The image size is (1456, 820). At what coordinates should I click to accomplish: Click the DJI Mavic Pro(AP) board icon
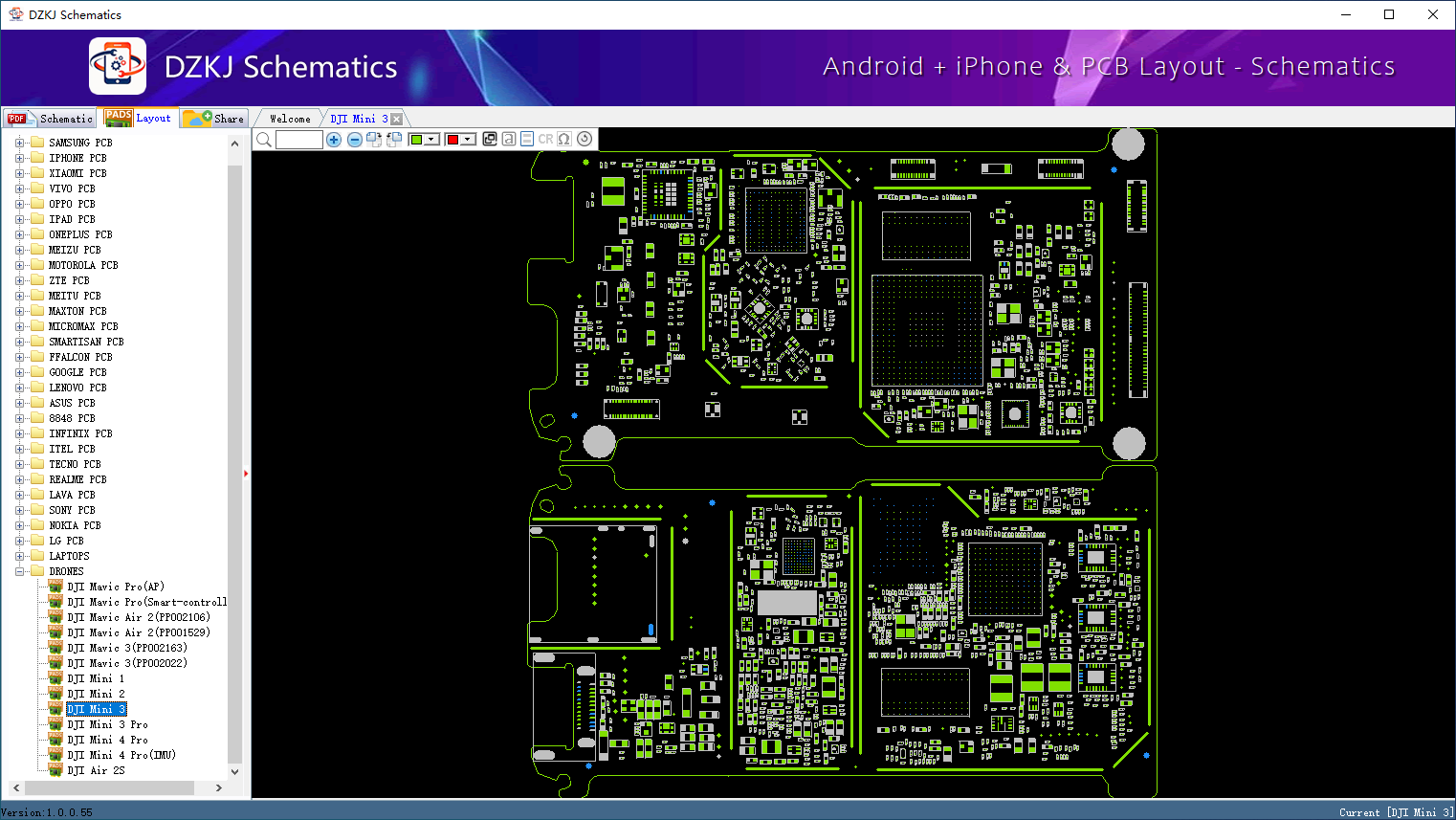click(x=55, y=587)
